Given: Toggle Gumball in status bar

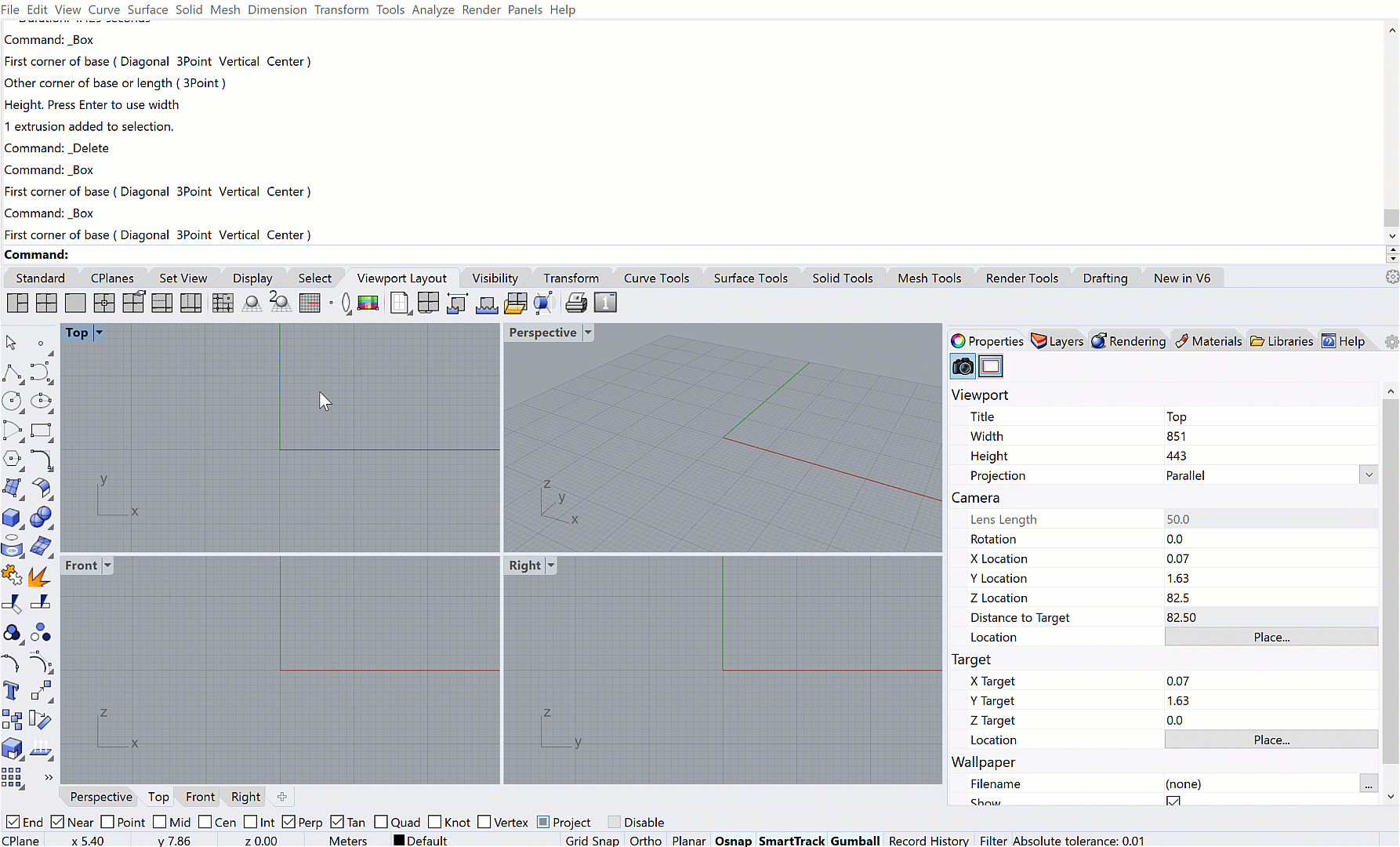Looking at the screenshot, I should (x=855, y=840).
